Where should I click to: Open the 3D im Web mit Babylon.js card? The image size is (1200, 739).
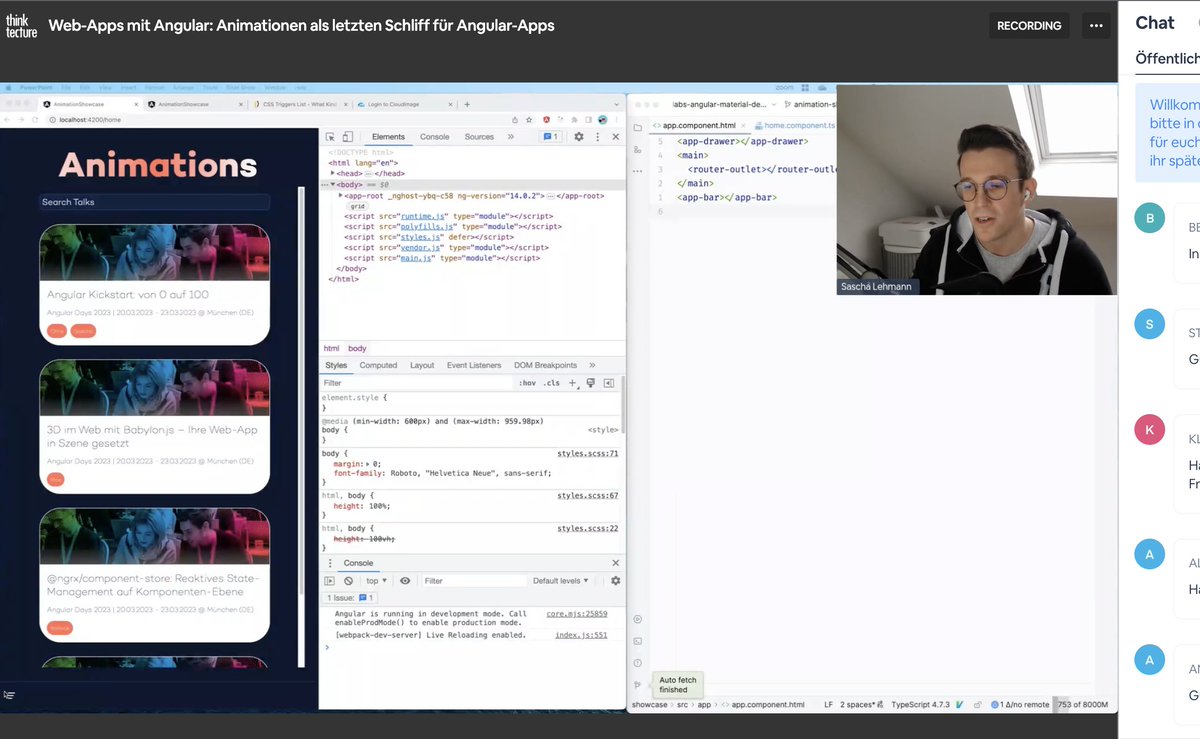155,426
